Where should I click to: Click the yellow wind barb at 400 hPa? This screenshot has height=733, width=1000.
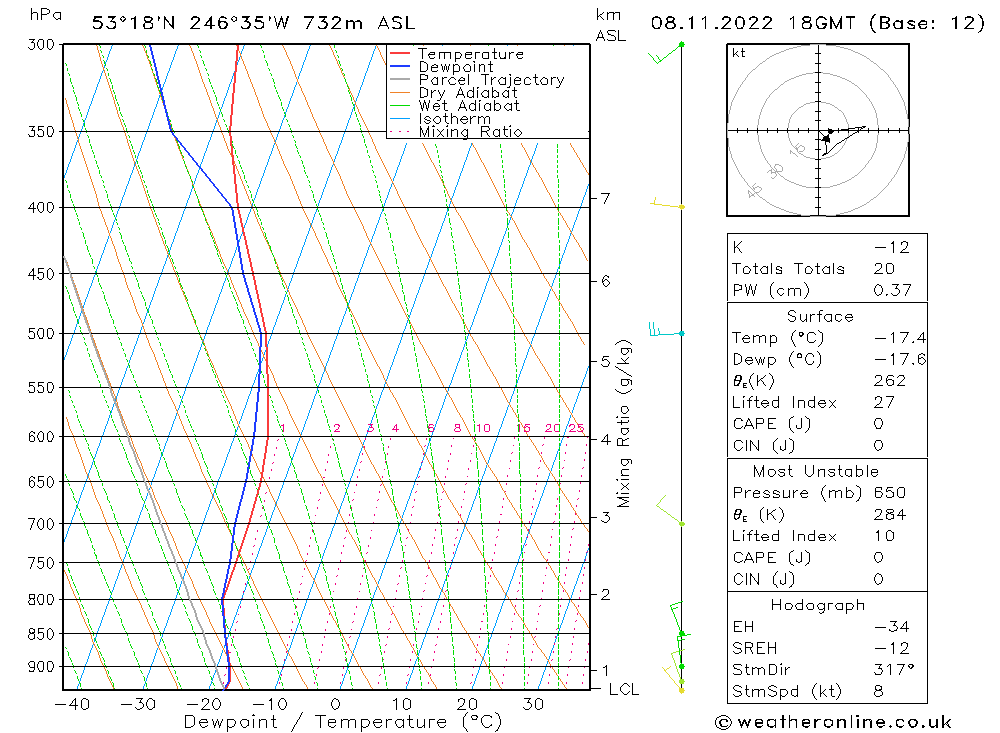[667, 204]
